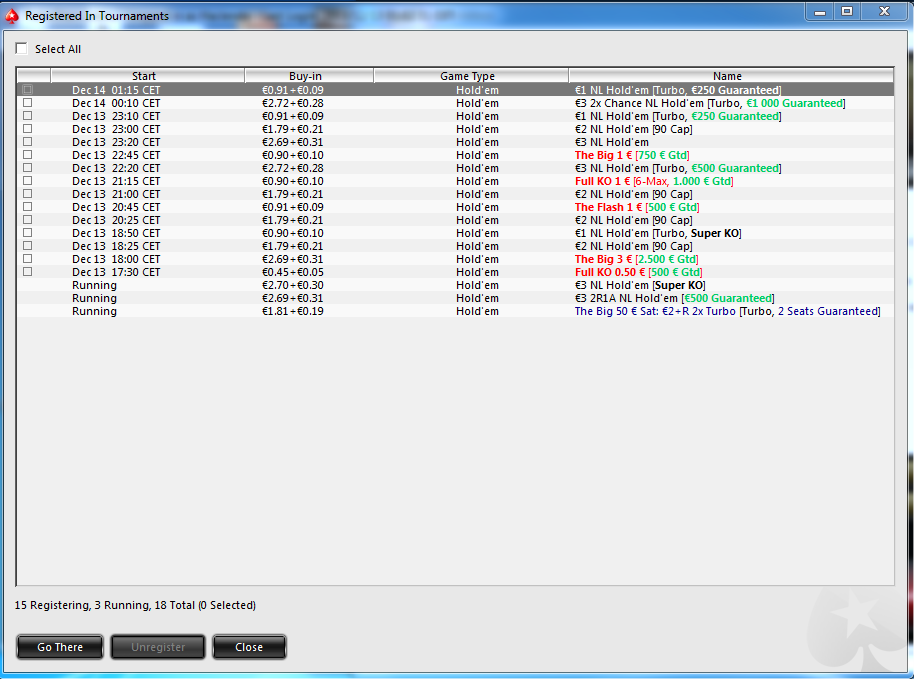Click the 'Dec 13 23:20 CET' row name '€3 NL Hold'em'
The height and width of the screenshot is (679, 914).
tap(611, 142)
